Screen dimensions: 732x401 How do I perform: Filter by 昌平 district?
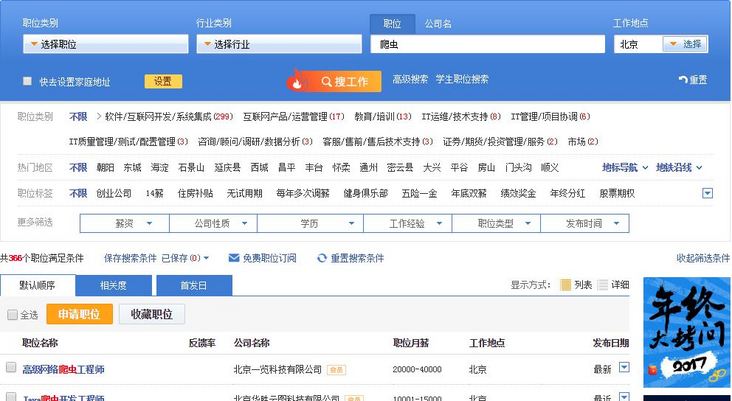286,168
